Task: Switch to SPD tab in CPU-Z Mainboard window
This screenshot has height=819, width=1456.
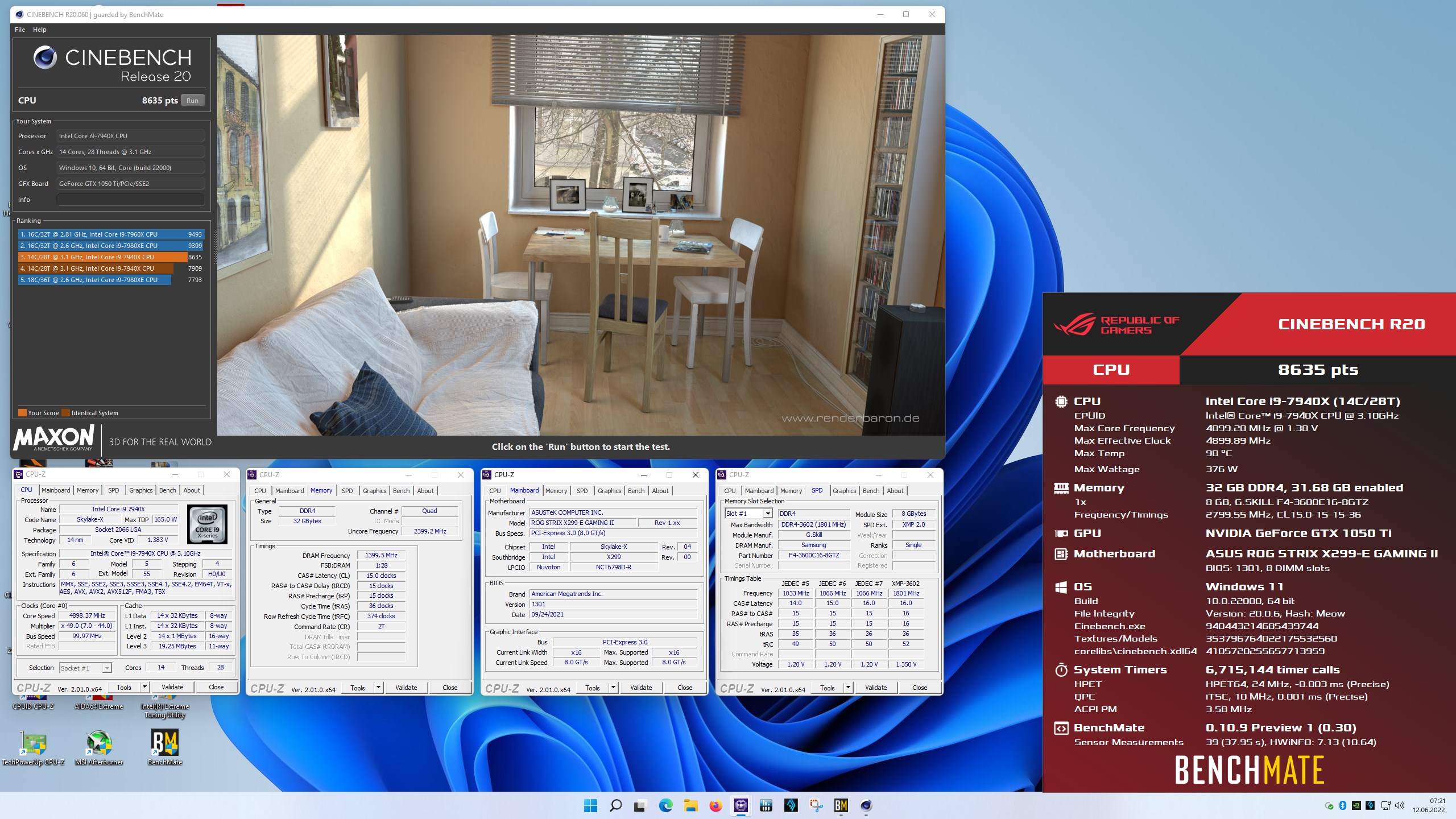Action: [582, 491]
